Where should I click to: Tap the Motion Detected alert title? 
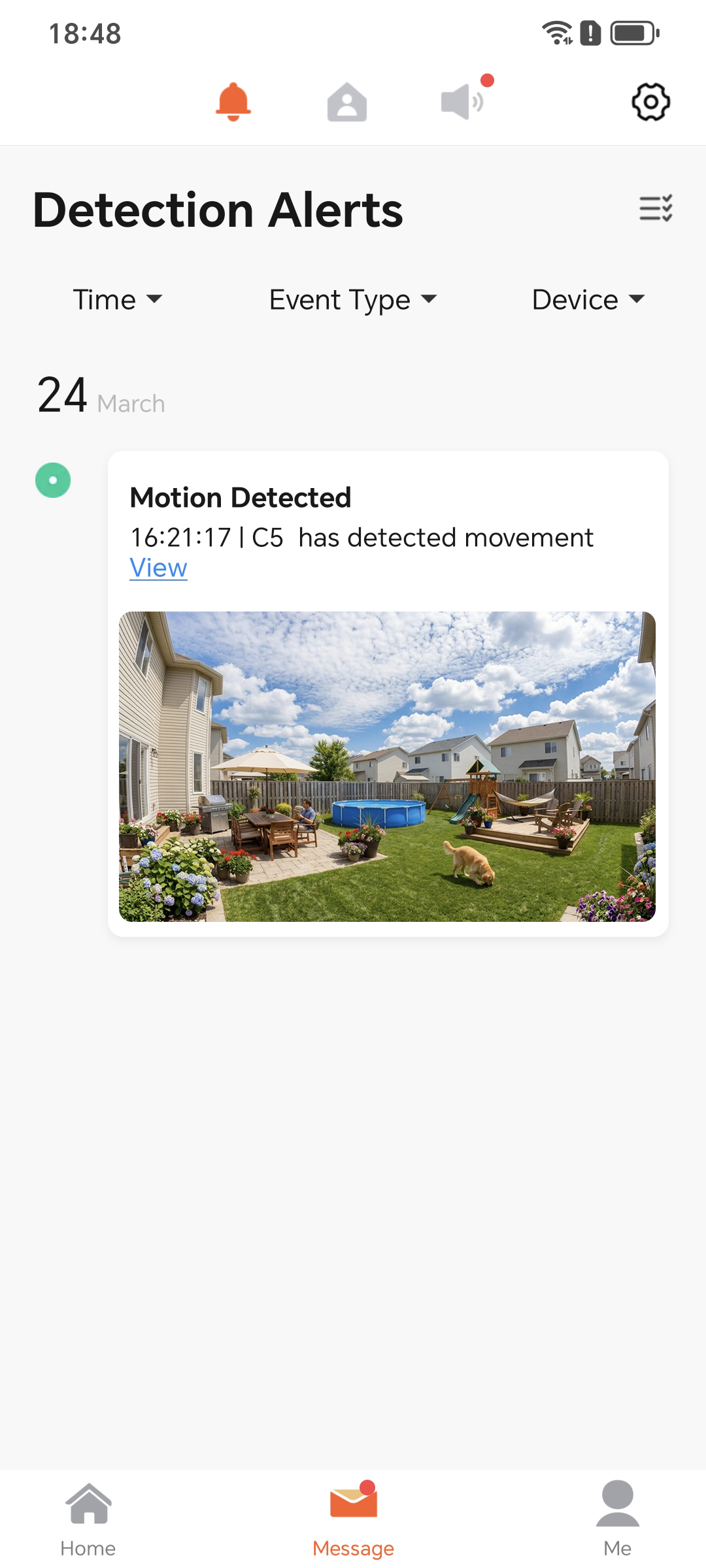(x=241, y=498)
